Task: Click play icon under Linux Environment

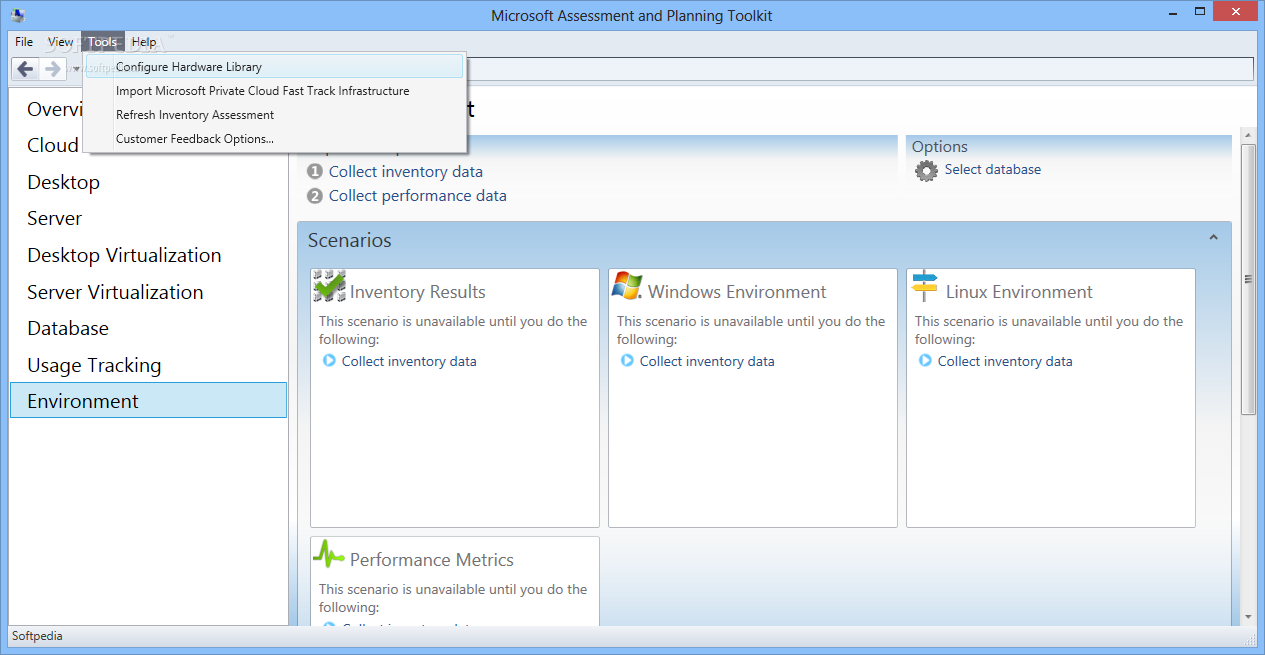Action: pos(925,361)
